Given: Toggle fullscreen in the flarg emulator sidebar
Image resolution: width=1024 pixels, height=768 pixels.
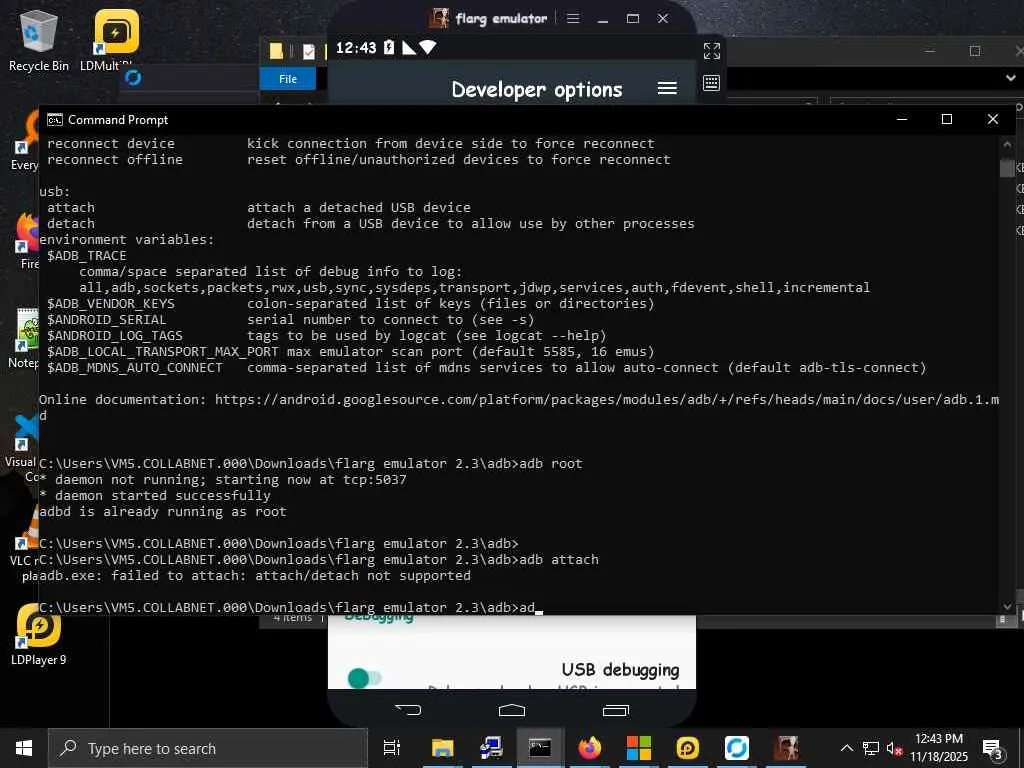Looking at the screenshot, I should coord(712,51).
